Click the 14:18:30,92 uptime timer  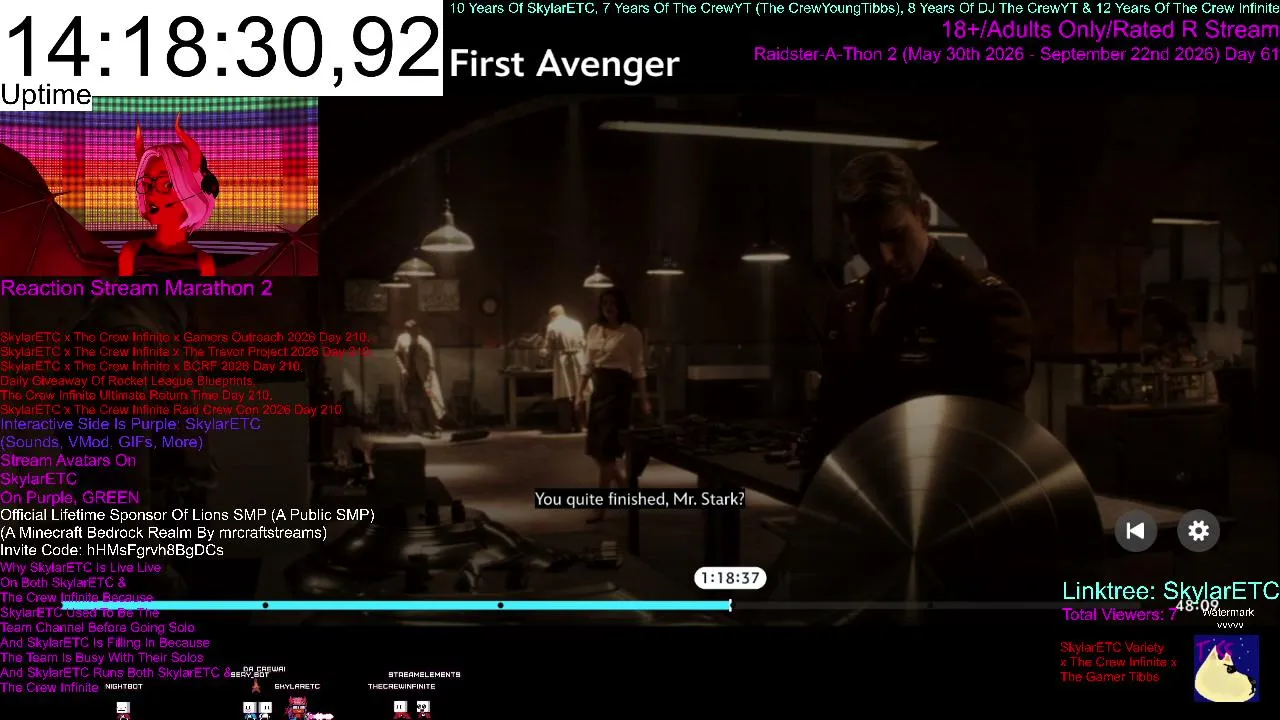pyautogui.click(x=221, y=46)
